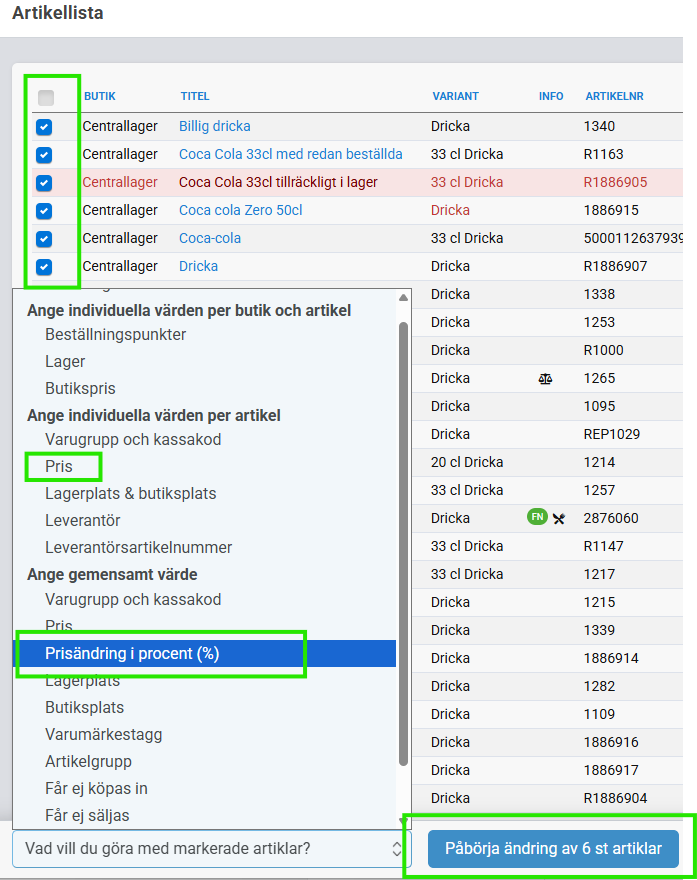Screen dimensions: 697x880
Task: Deselect the Coca-cola row checkbox
Action: tap(44, 239)
